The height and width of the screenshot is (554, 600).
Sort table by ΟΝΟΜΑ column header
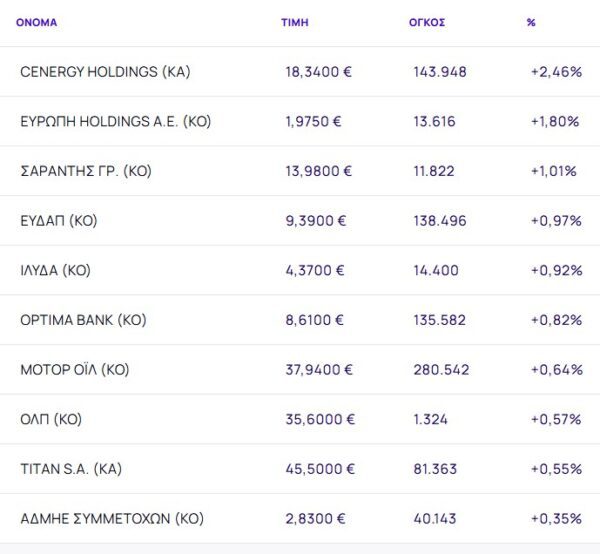[x=36, y=23]
